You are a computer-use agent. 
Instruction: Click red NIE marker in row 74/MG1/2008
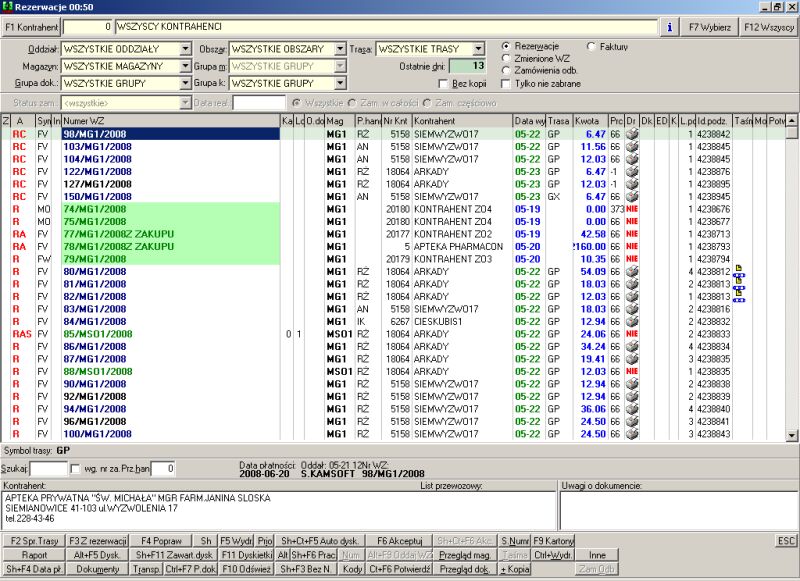click(632, 209)
